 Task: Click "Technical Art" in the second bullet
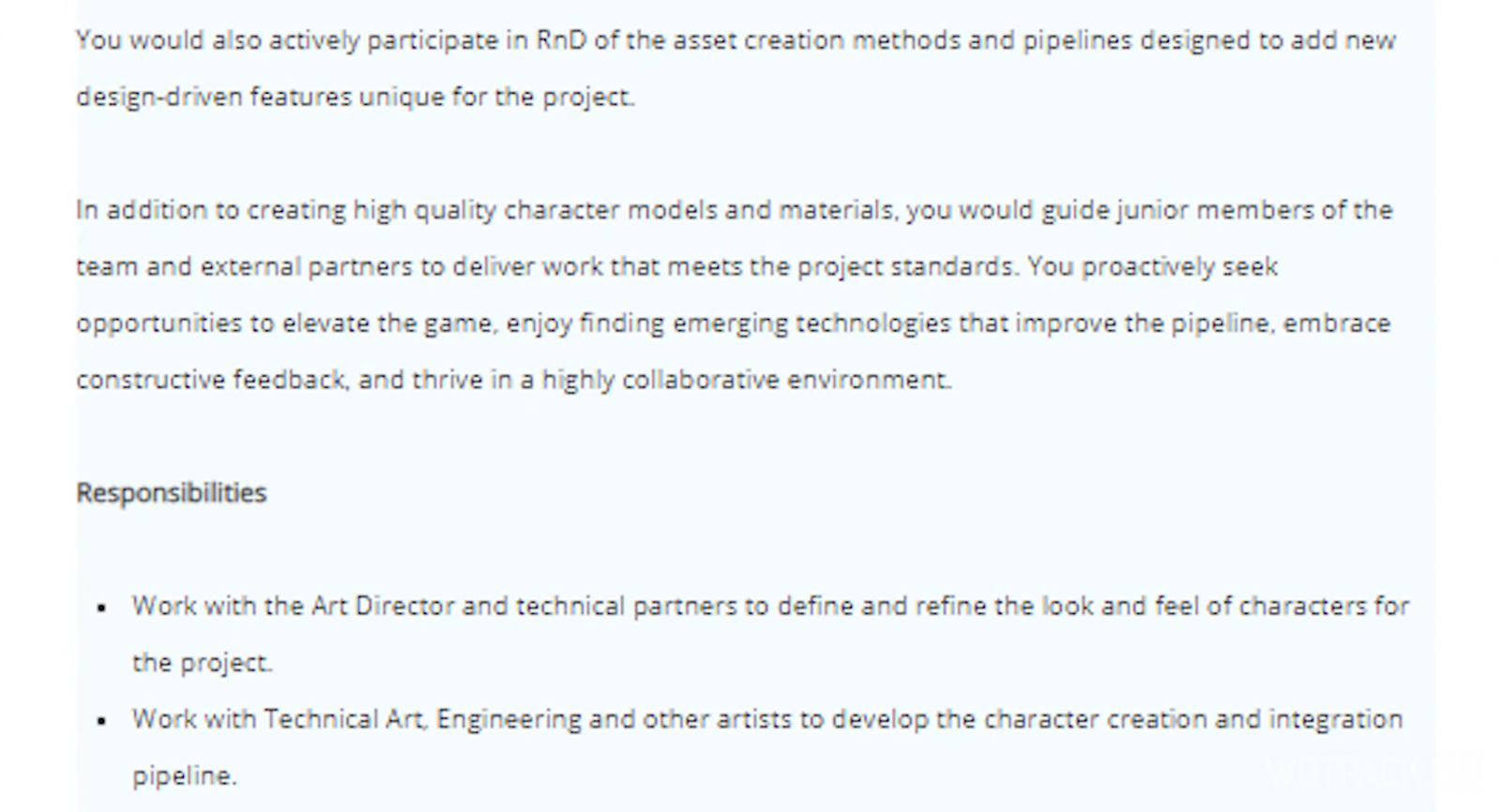[345, 719]
